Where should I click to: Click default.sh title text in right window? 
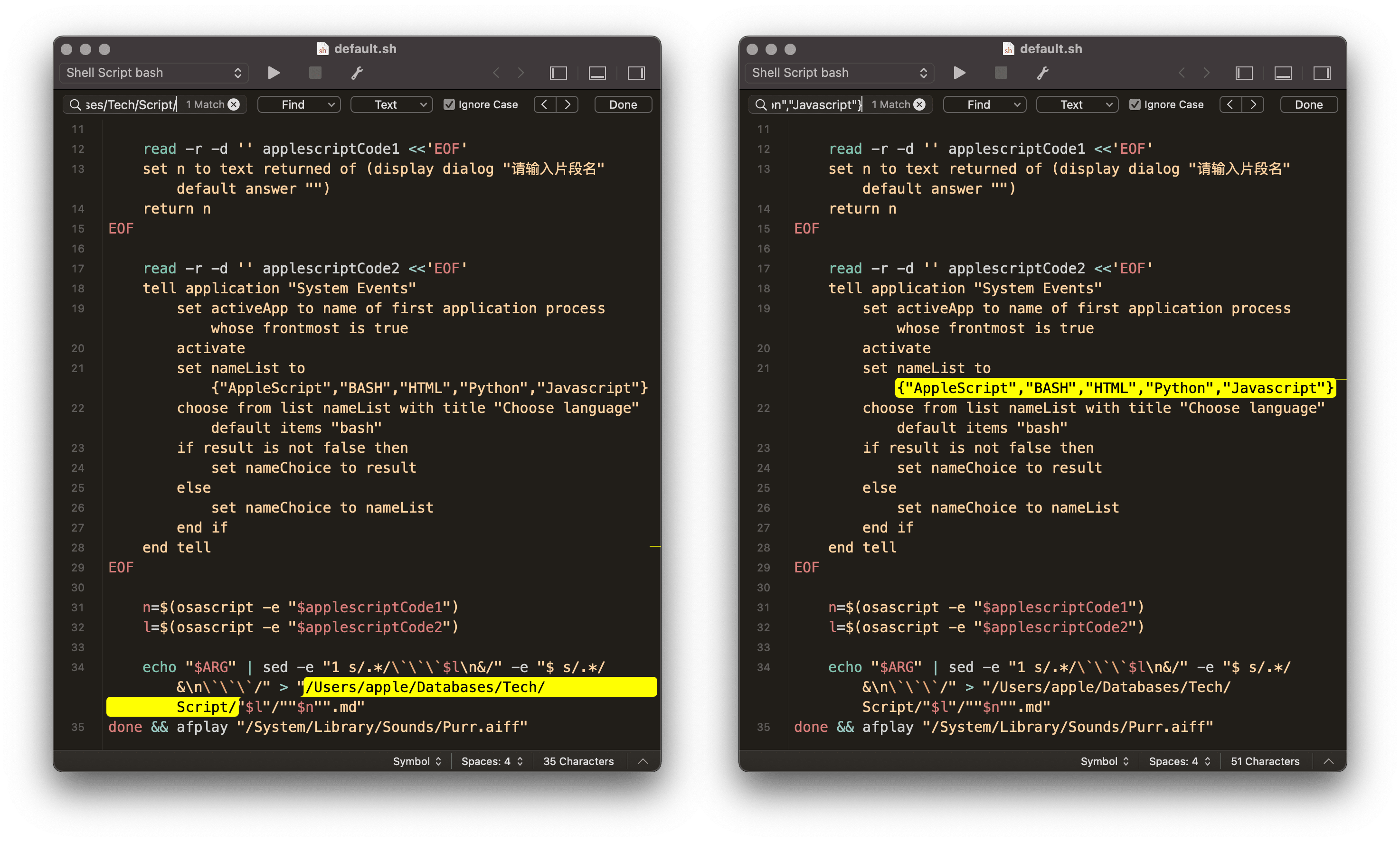coord(1051,49)
